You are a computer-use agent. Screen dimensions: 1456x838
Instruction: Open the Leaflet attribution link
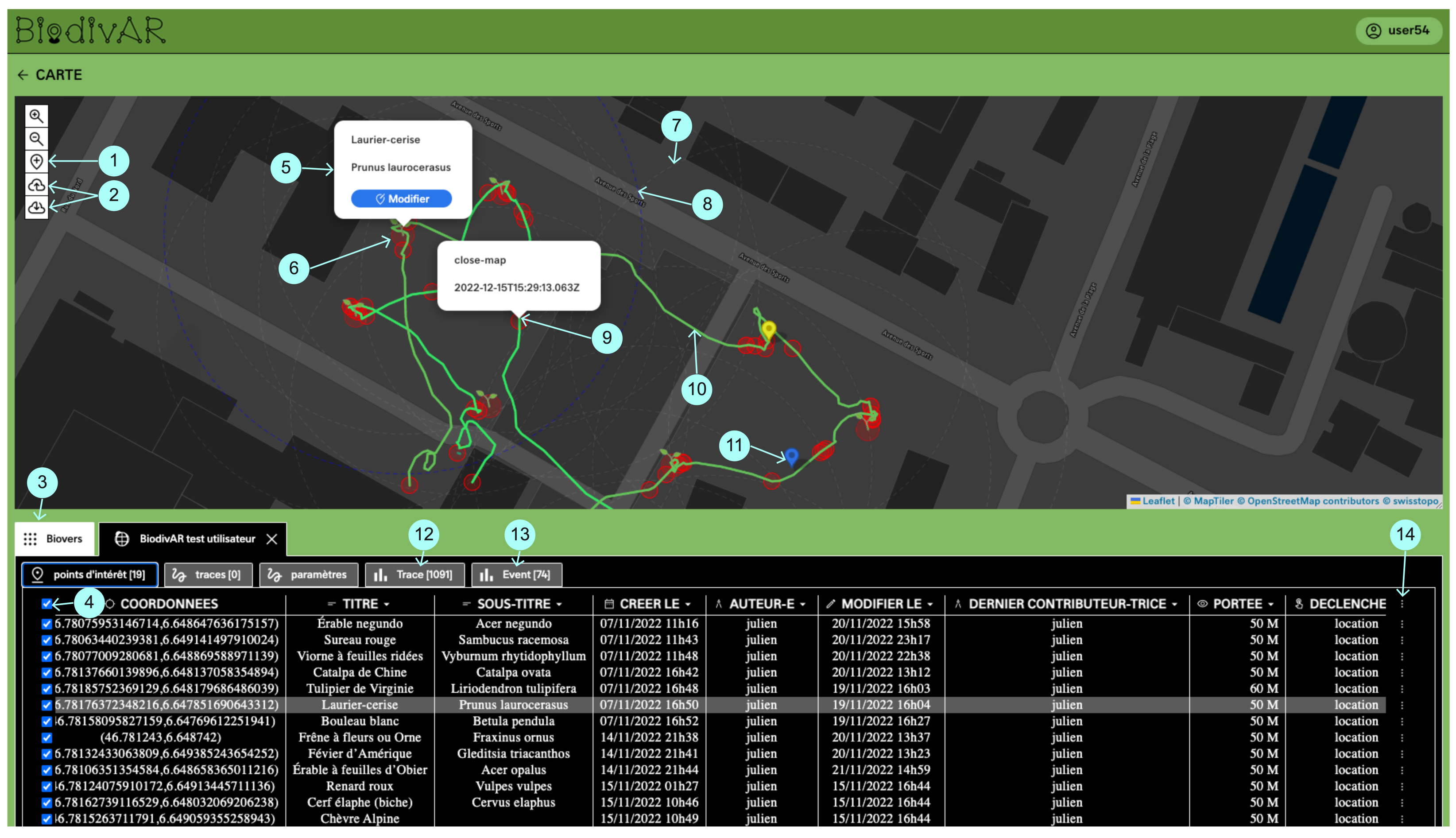[x=1158, y=501]
